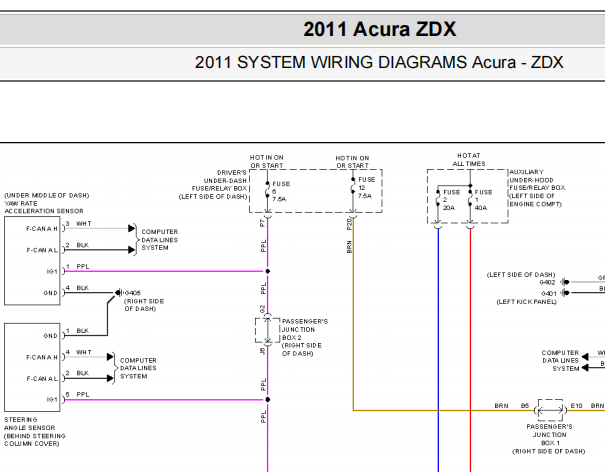605x472 pixels.
Task: Click the 'B5' connector pin label
Action: point(525,406)
